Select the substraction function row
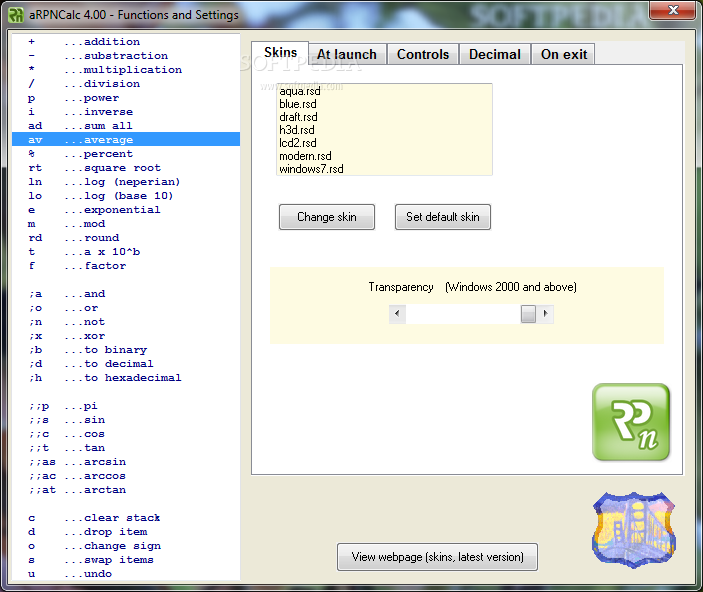 tap(126, 56)
